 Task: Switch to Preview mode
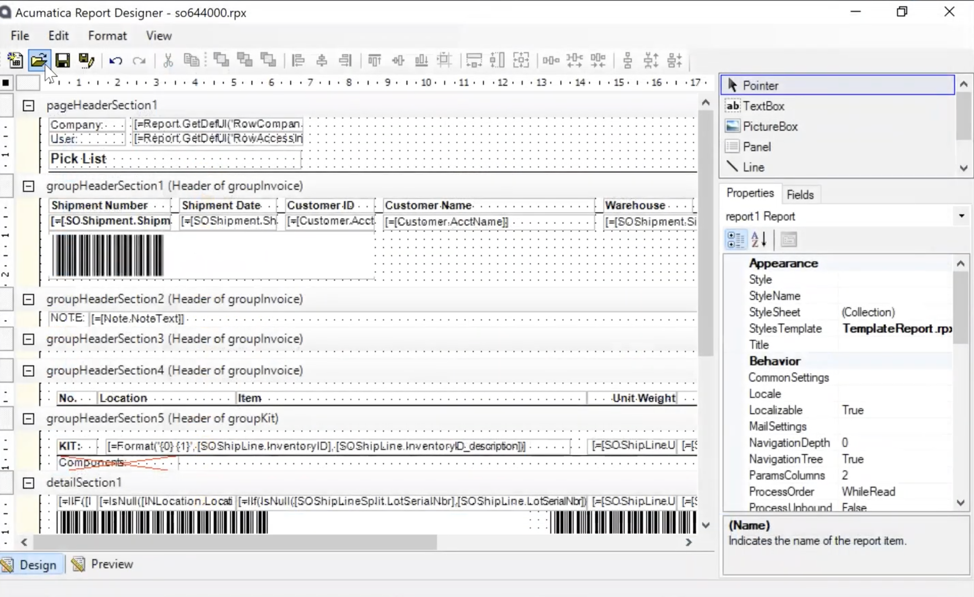coord(102,564)
